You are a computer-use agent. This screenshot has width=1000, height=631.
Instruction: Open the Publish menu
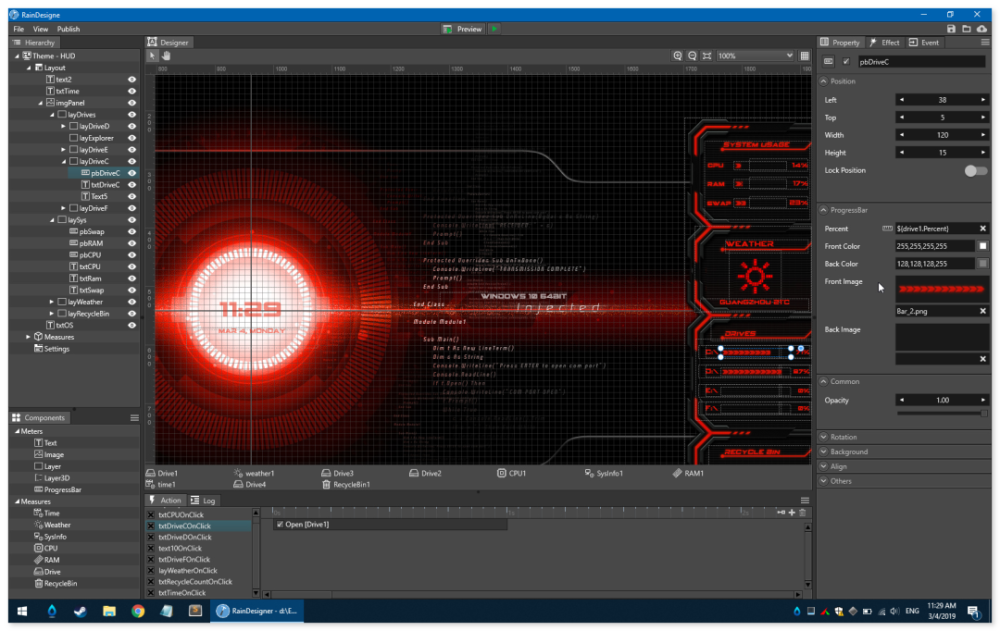point(69,29)
